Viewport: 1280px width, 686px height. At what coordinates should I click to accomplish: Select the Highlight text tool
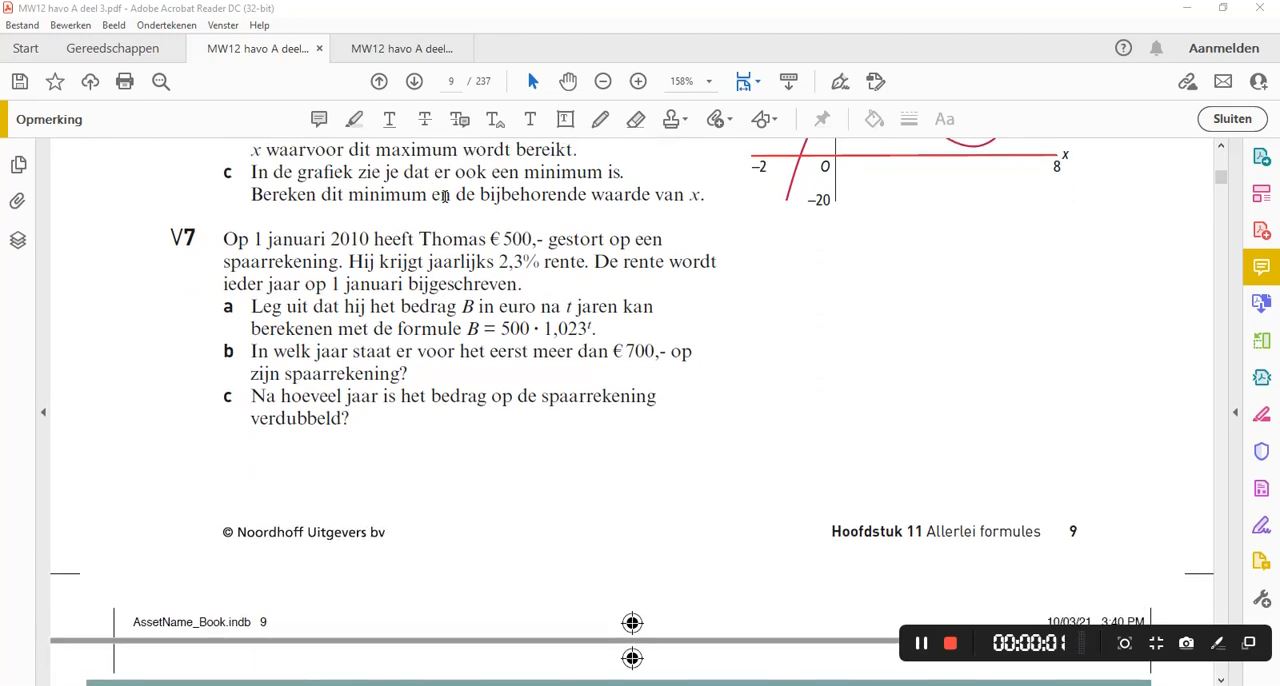tap(354, 119)
